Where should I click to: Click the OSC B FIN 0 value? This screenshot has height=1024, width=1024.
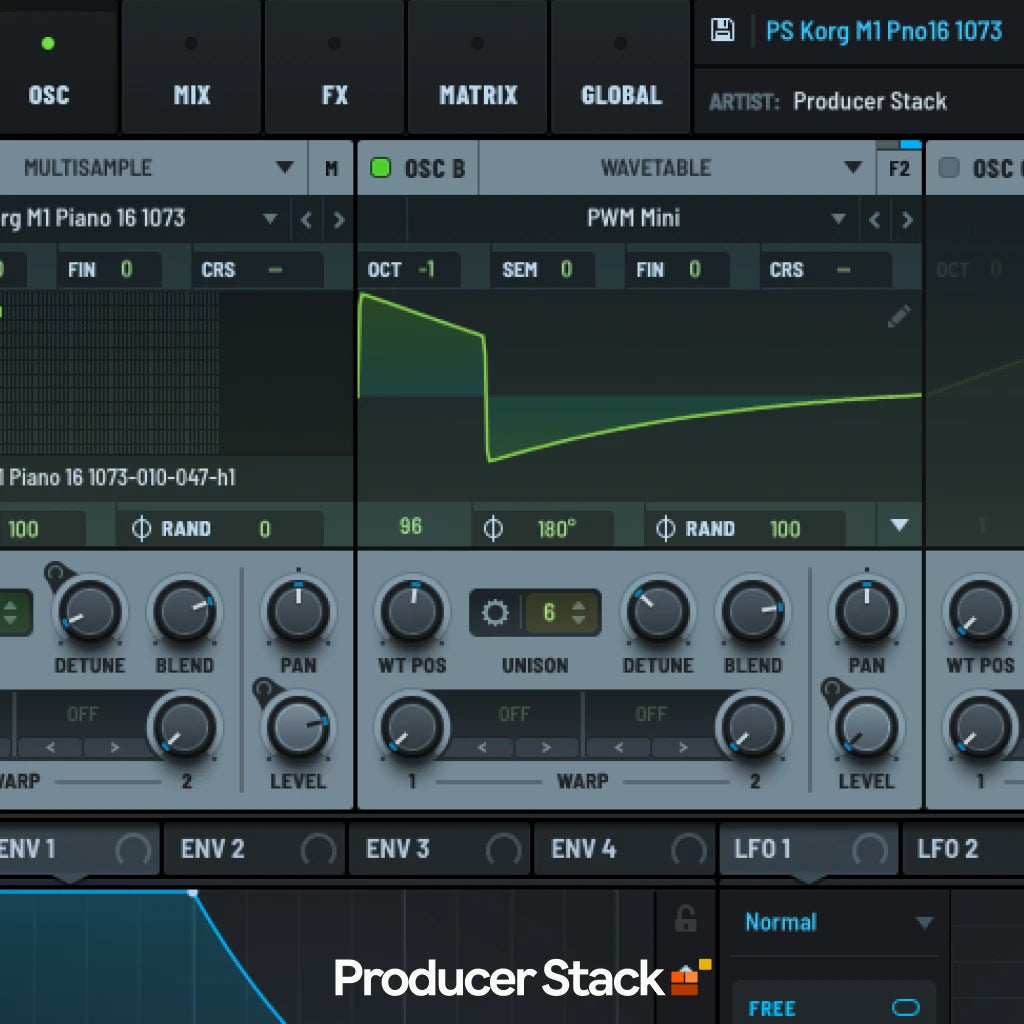coord(695,269)
